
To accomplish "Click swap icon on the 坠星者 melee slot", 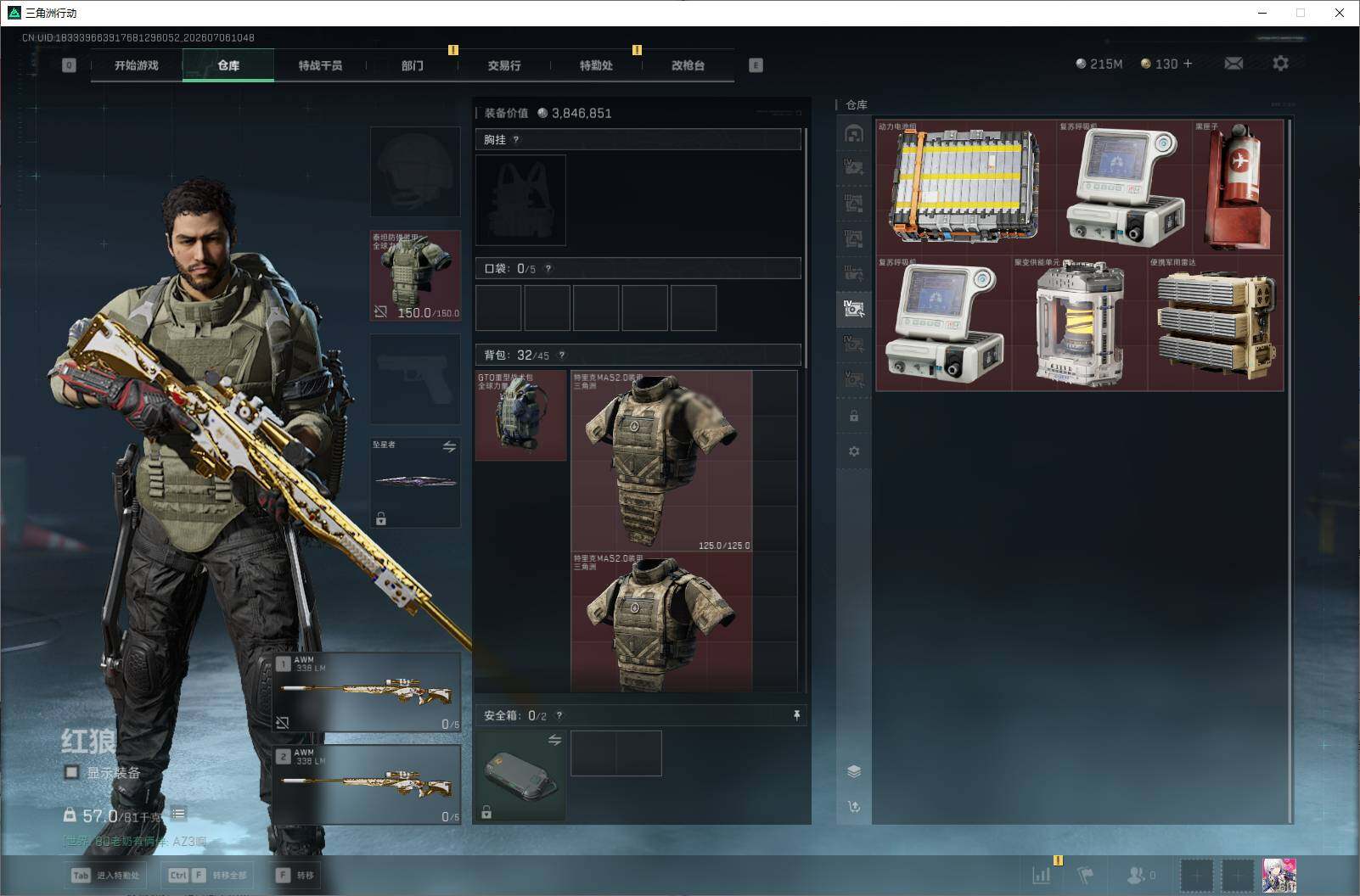I will pyautogui.click(x=449, y=447).
